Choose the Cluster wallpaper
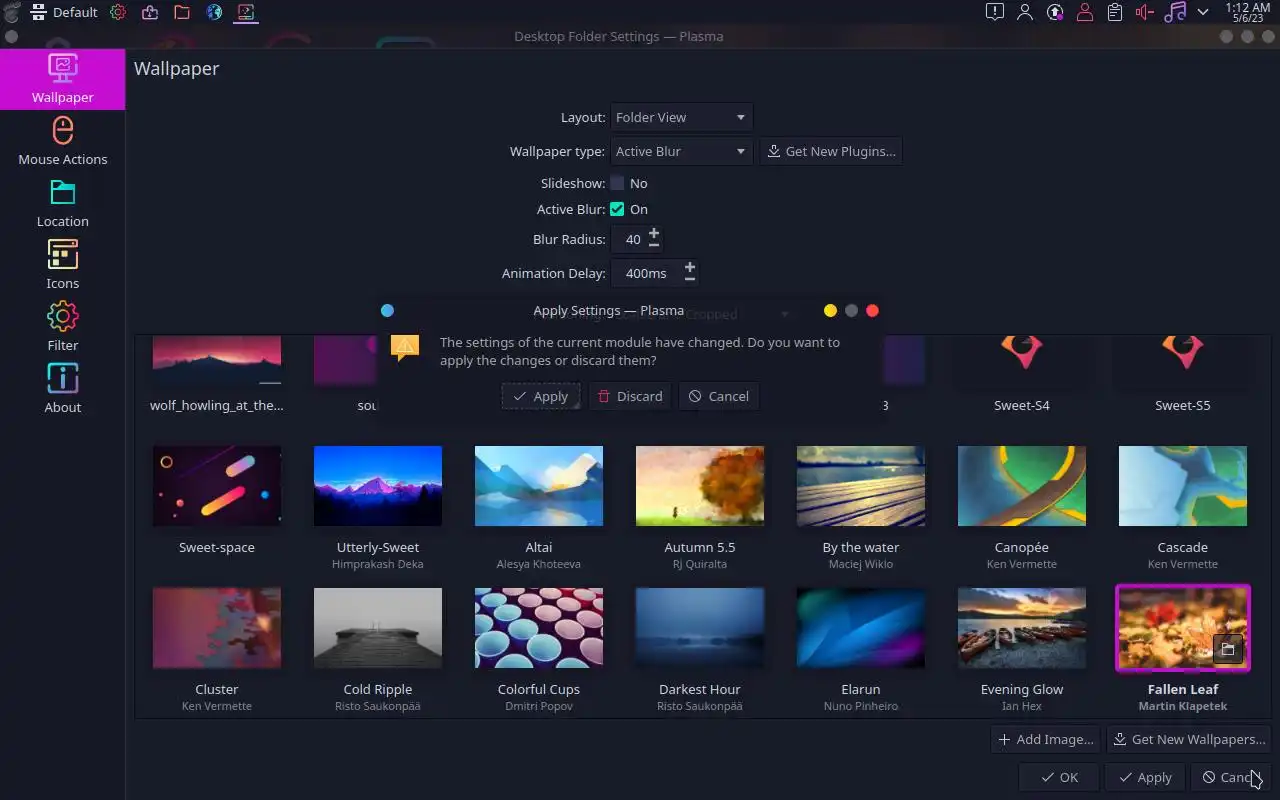1280x800 pixels. [x=217, y=628]
